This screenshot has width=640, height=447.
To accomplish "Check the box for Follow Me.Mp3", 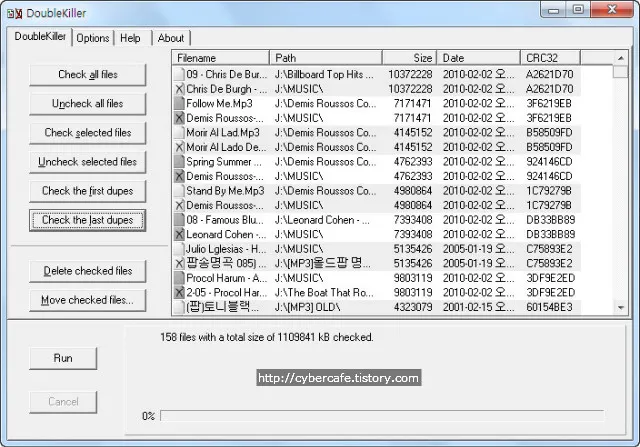I will 179,103.
